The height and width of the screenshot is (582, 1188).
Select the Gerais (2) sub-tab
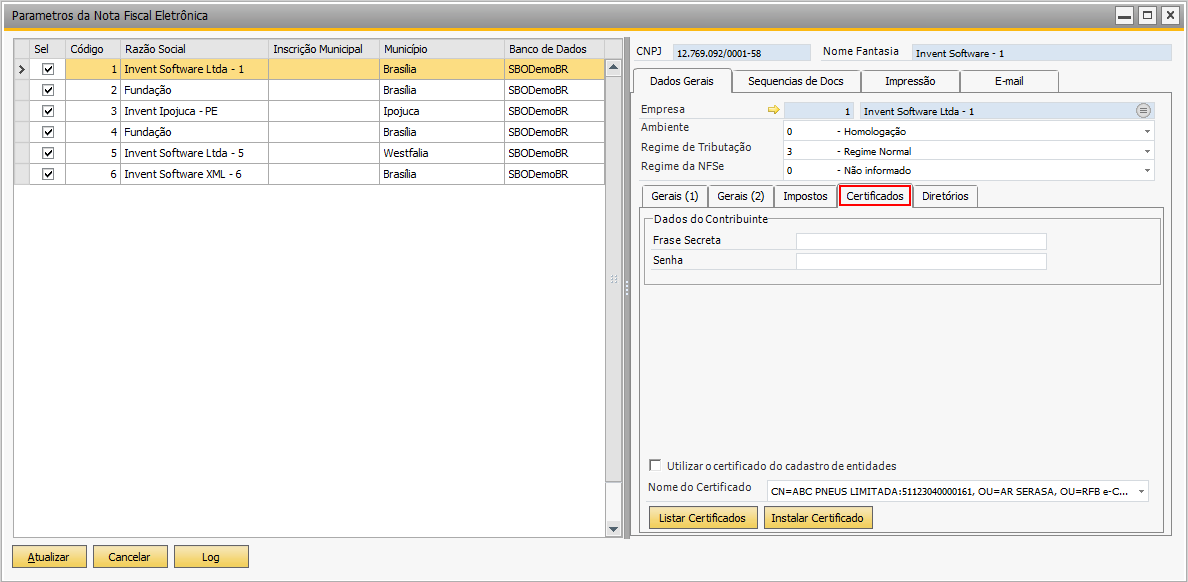click(740, 196)
